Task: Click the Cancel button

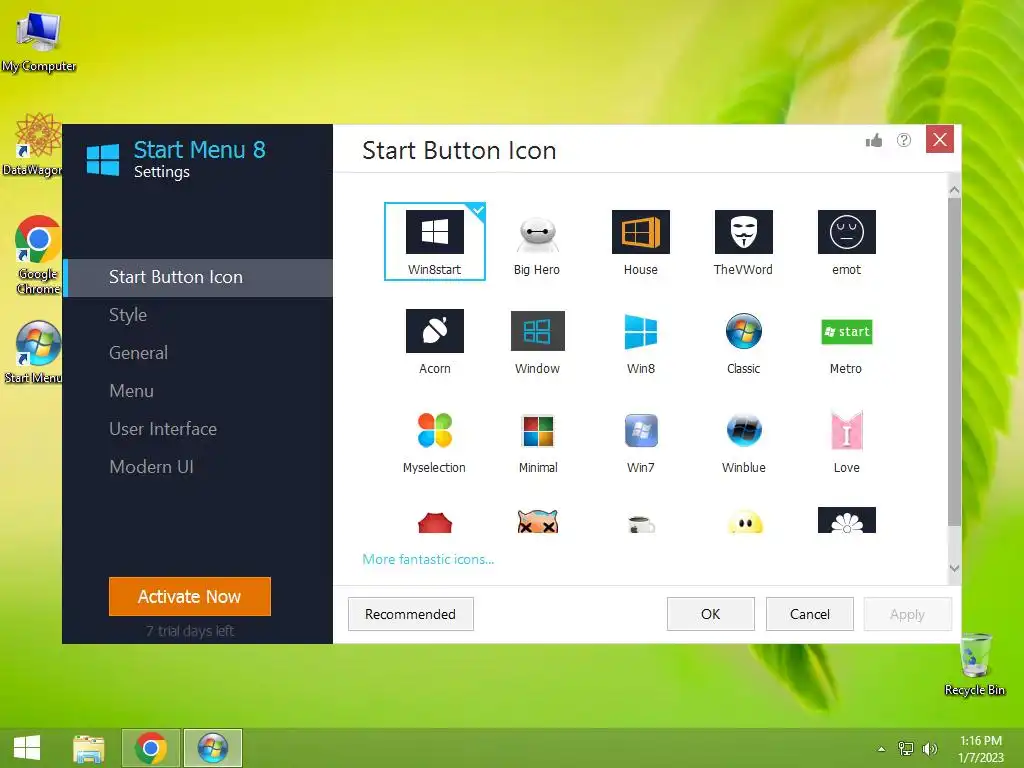Action: pyautogui.click(x=810, y=614)
